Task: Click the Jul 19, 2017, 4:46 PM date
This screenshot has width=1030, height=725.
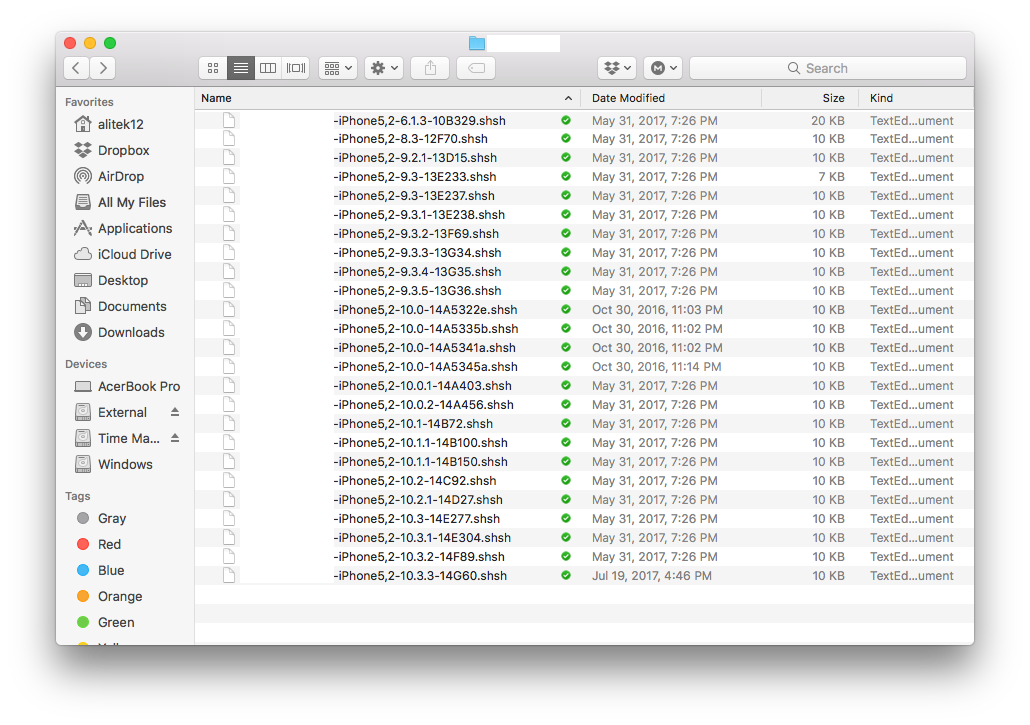Action: point(651,575)
